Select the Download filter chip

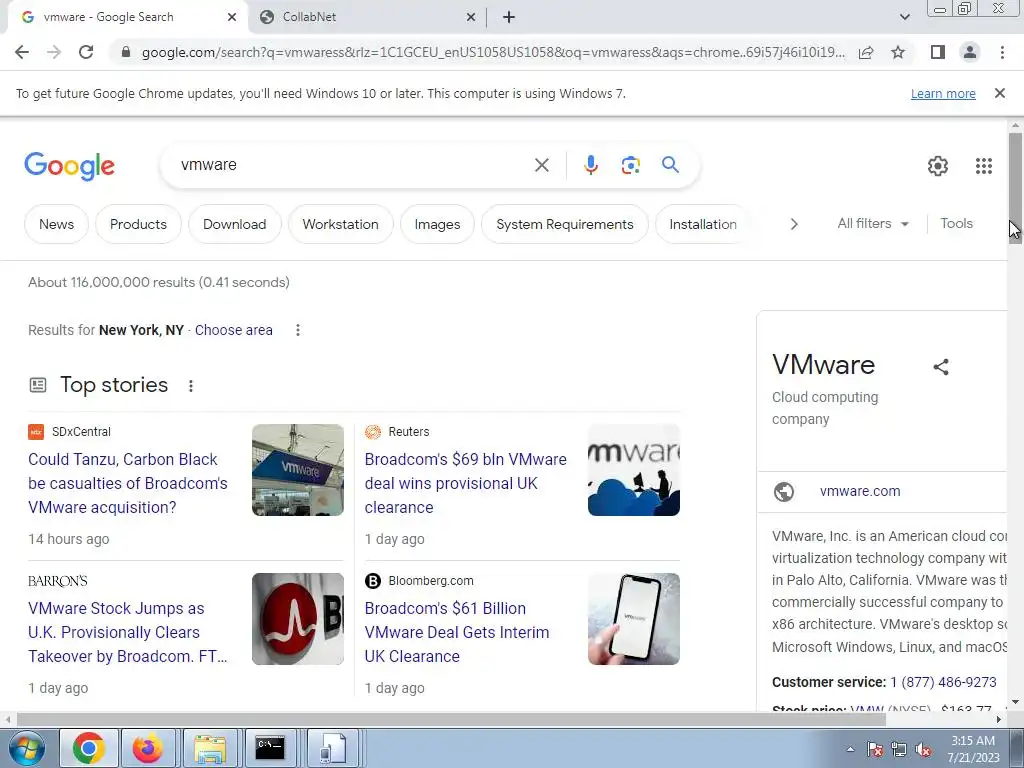(234, 224)
